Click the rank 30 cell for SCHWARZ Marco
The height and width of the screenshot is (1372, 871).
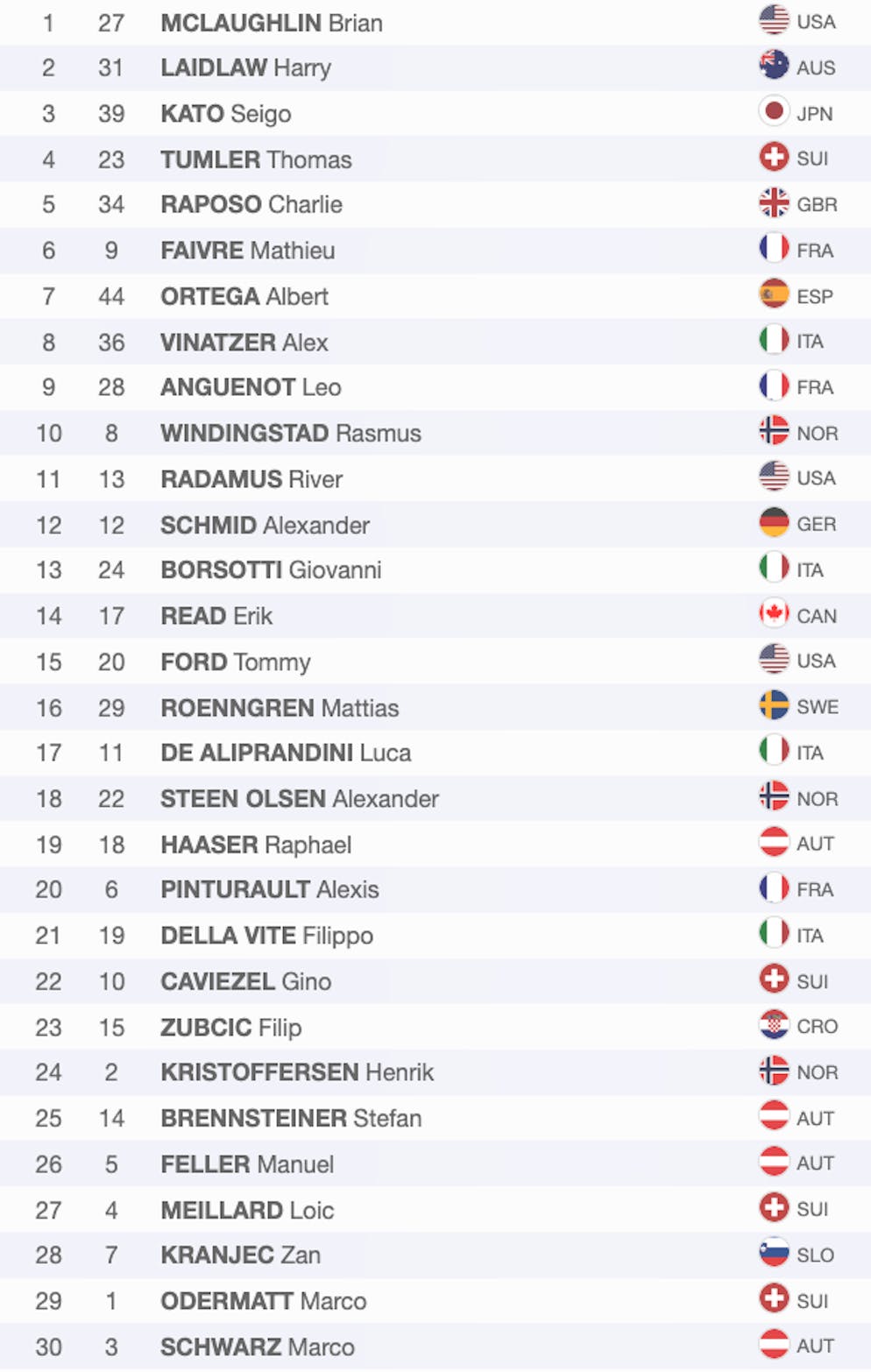pos(49,1347)
